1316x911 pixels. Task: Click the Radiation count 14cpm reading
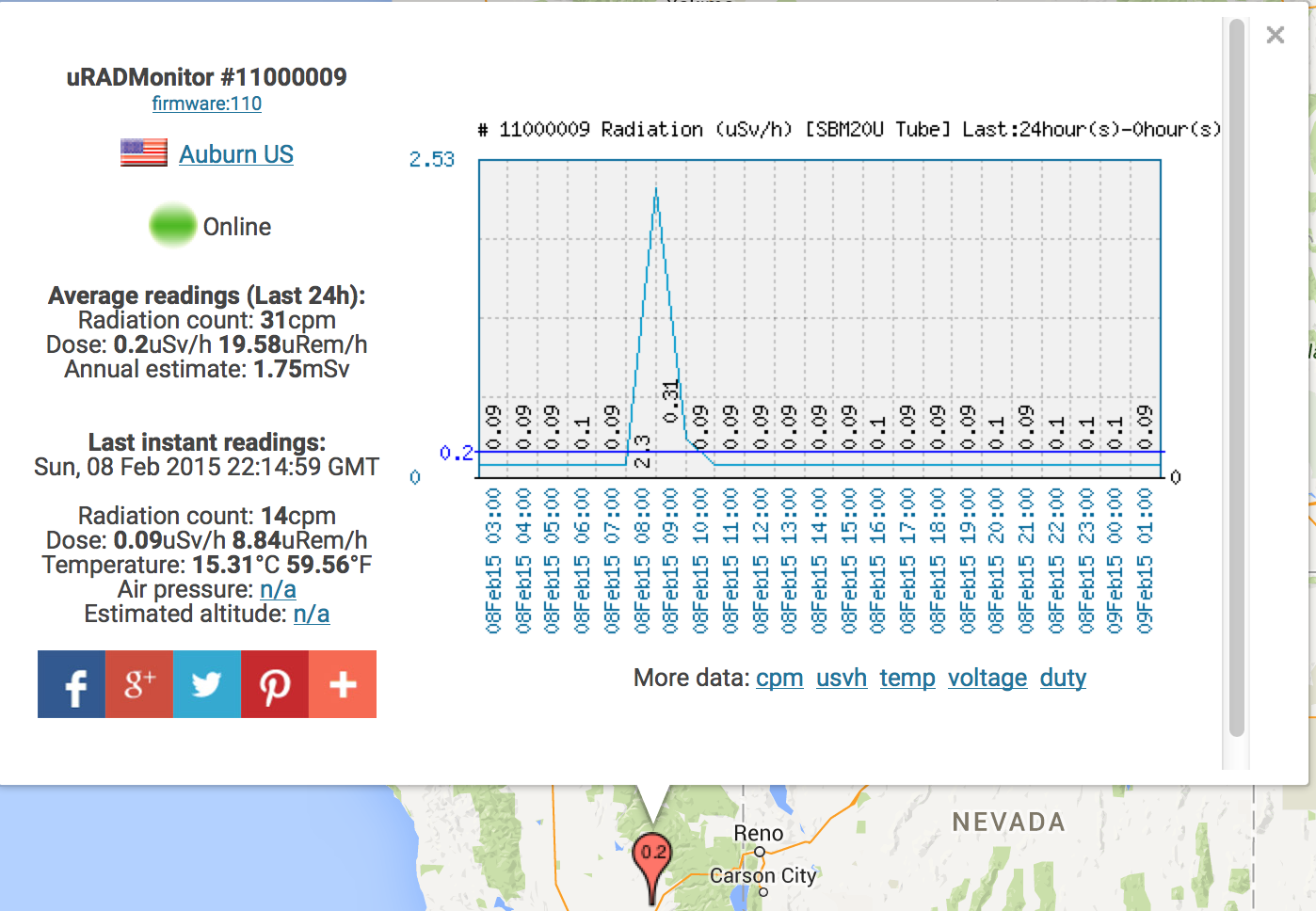pos(207,516)
